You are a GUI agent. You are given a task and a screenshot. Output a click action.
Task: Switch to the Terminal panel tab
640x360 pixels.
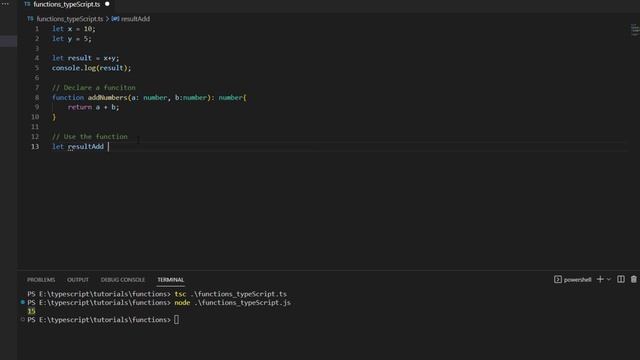tap(171, 280)
